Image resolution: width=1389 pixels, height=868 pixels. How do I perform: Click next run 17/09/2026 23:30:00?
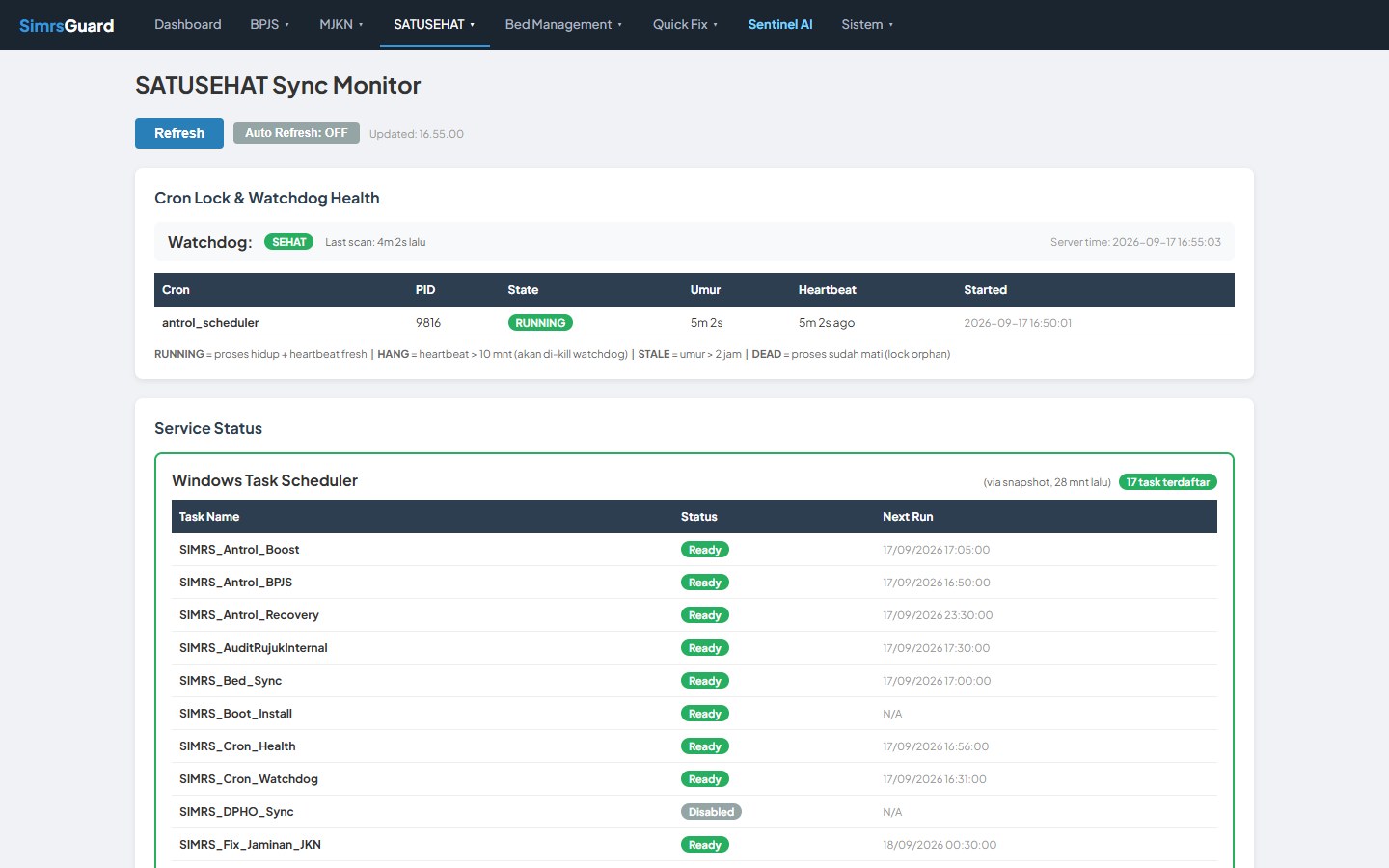coord(938,615)
